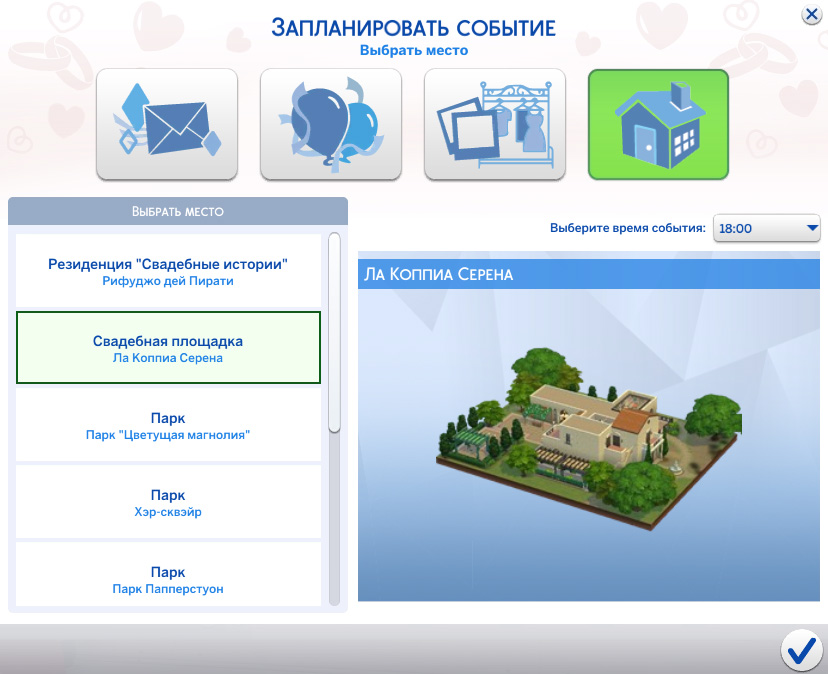
Task: Click the Ла Коппиа Серена lot preview image
Action: (588, 430)
